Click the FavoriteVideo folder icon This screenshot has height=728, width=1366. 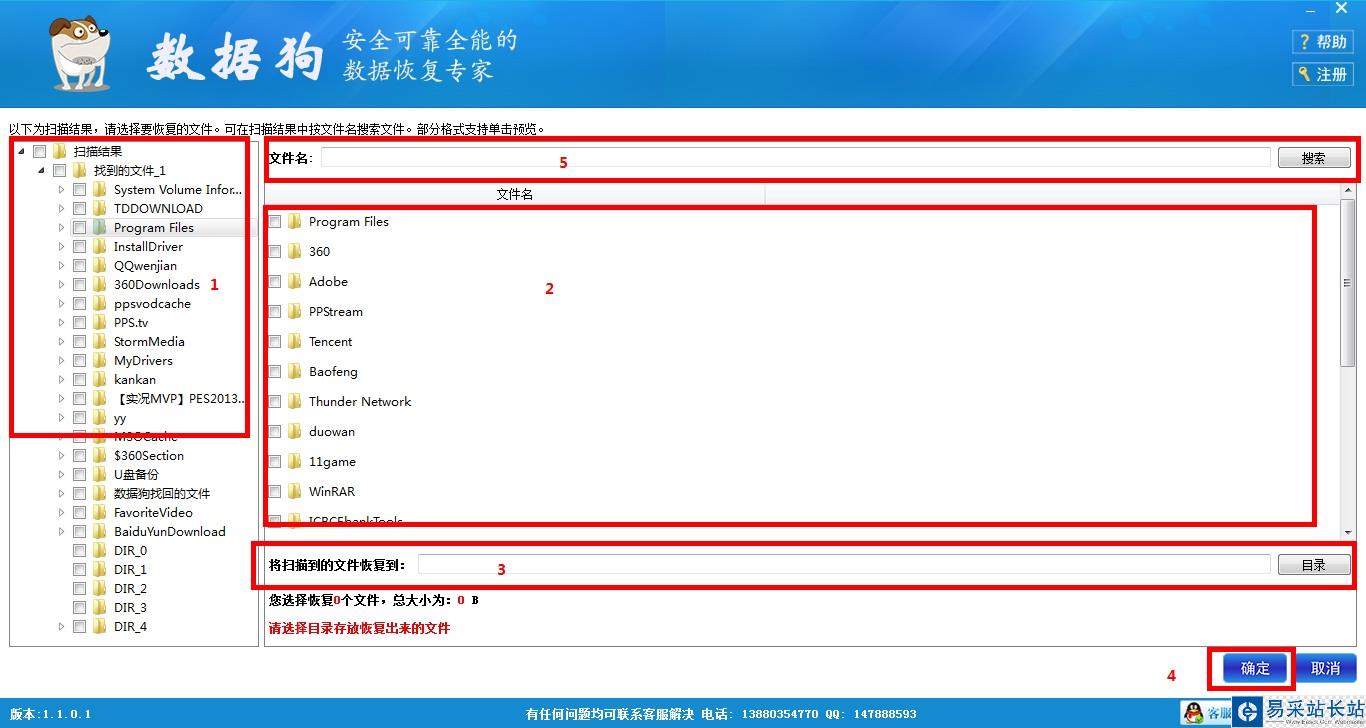(99, 513)
